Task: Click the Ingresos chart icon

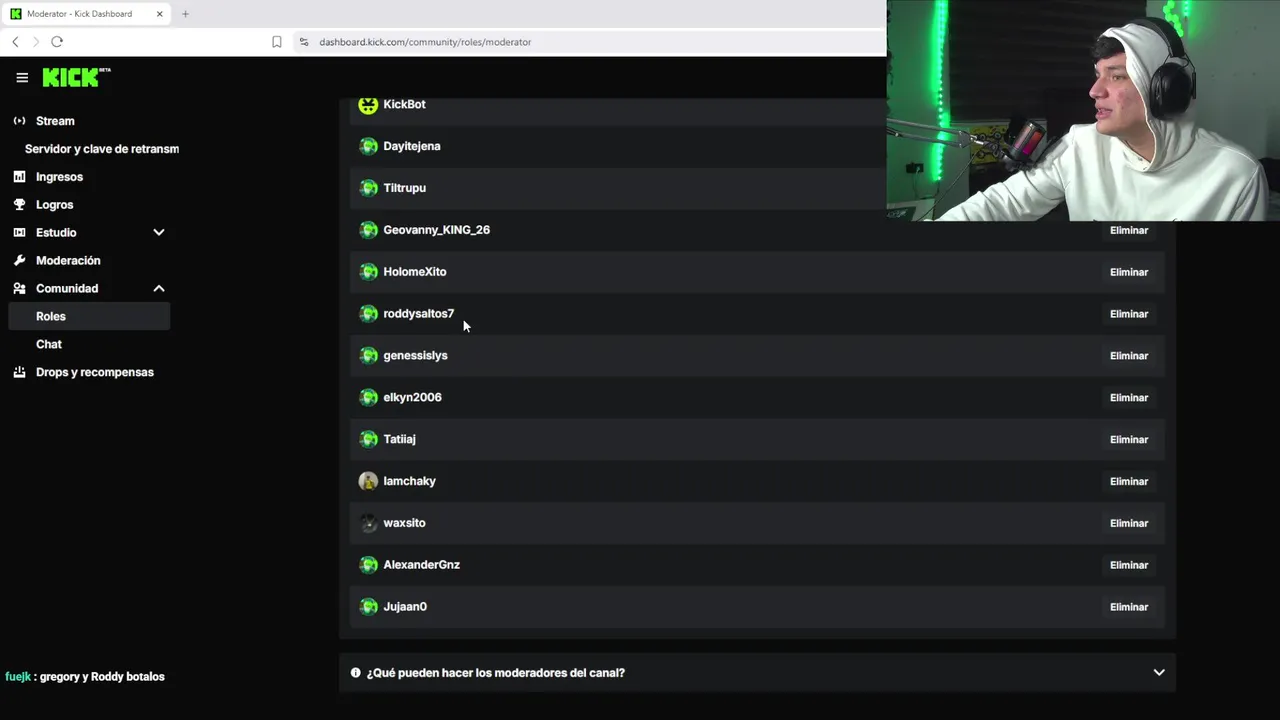Action: [19, 177]
